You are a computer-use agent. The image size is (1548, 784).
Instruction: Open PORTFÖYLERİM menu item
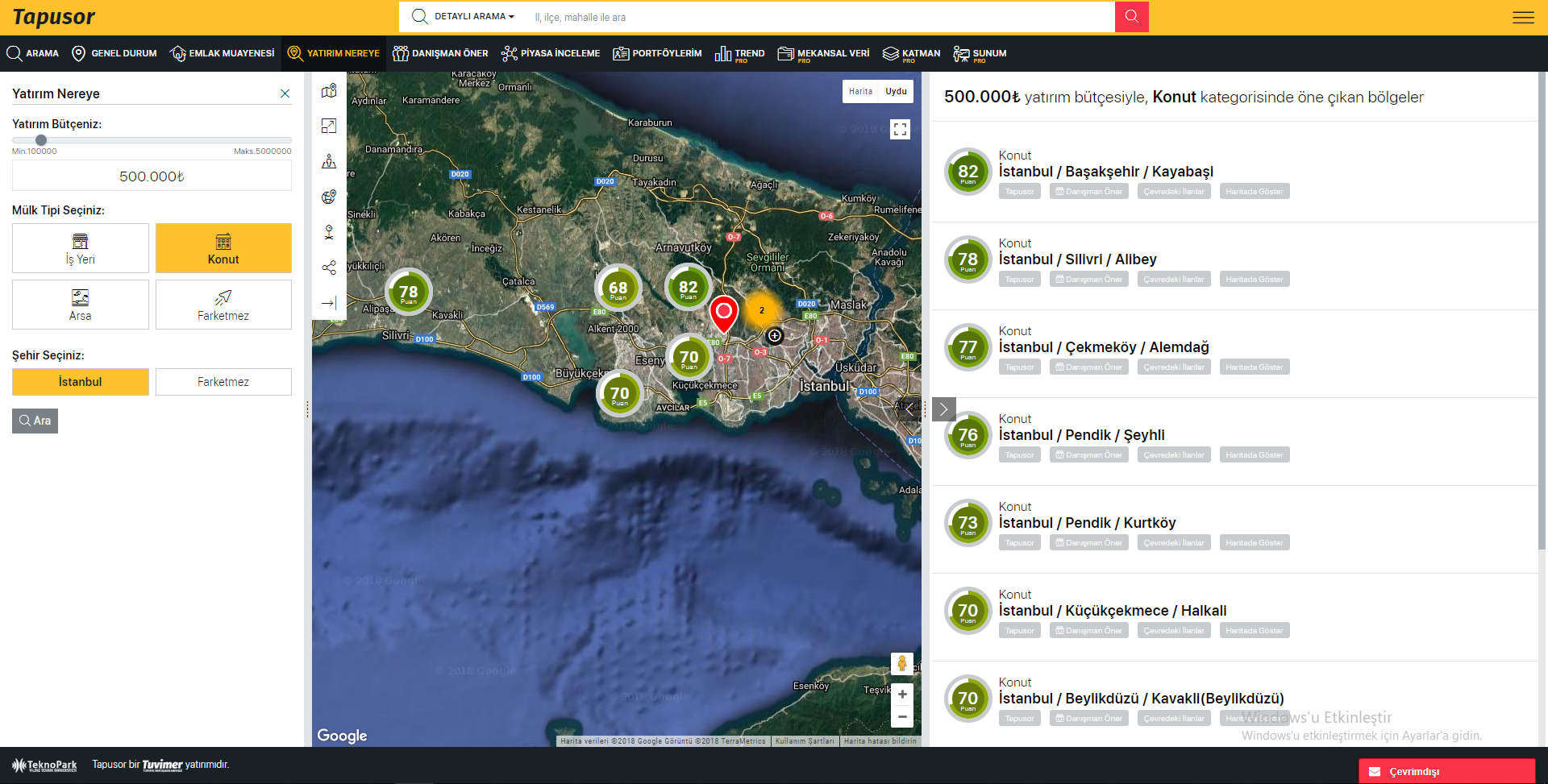[657, 53]
